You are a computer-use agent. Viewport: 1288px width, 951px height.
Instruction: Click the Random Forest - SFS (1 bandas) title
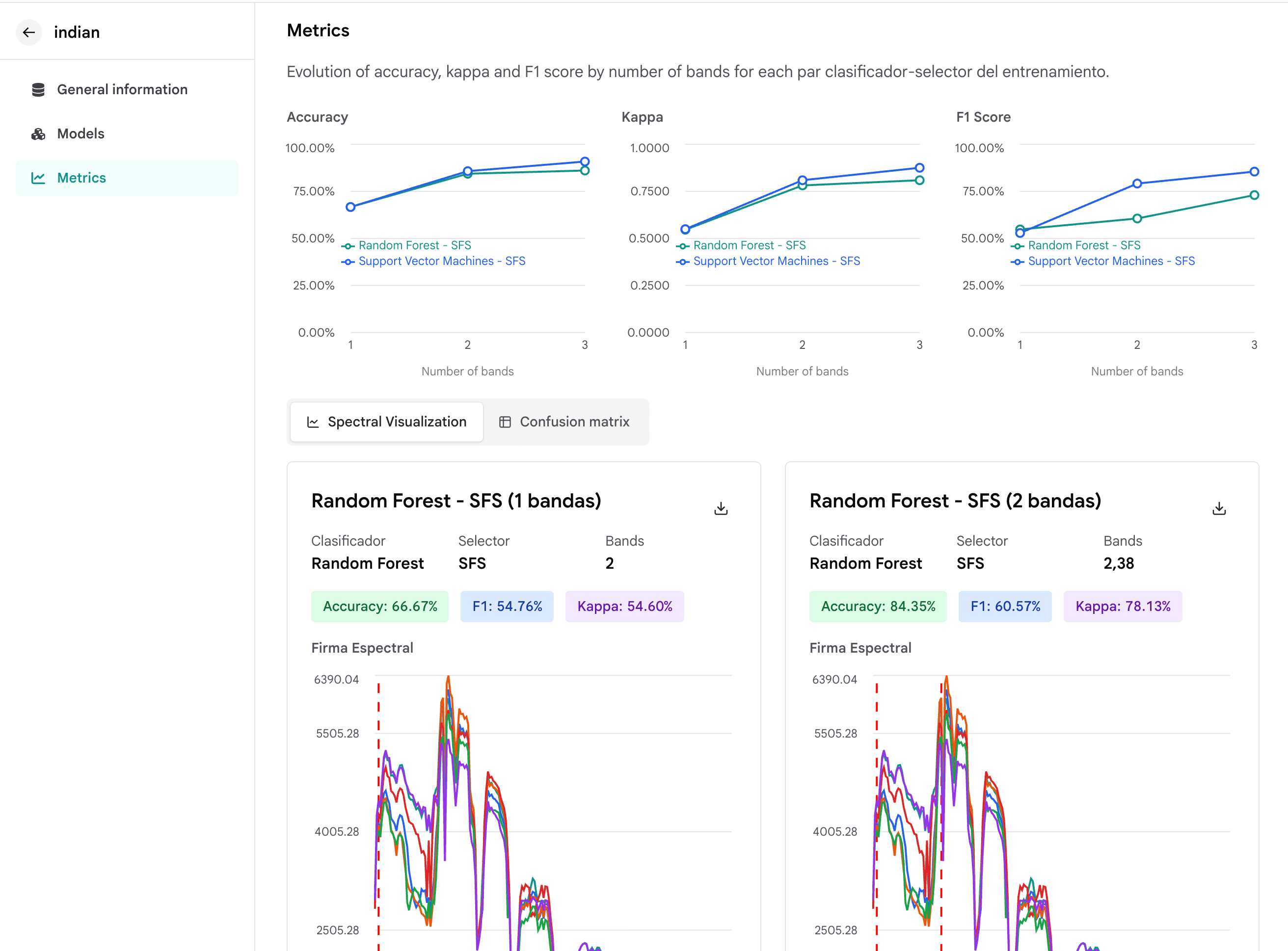(456, 501)
